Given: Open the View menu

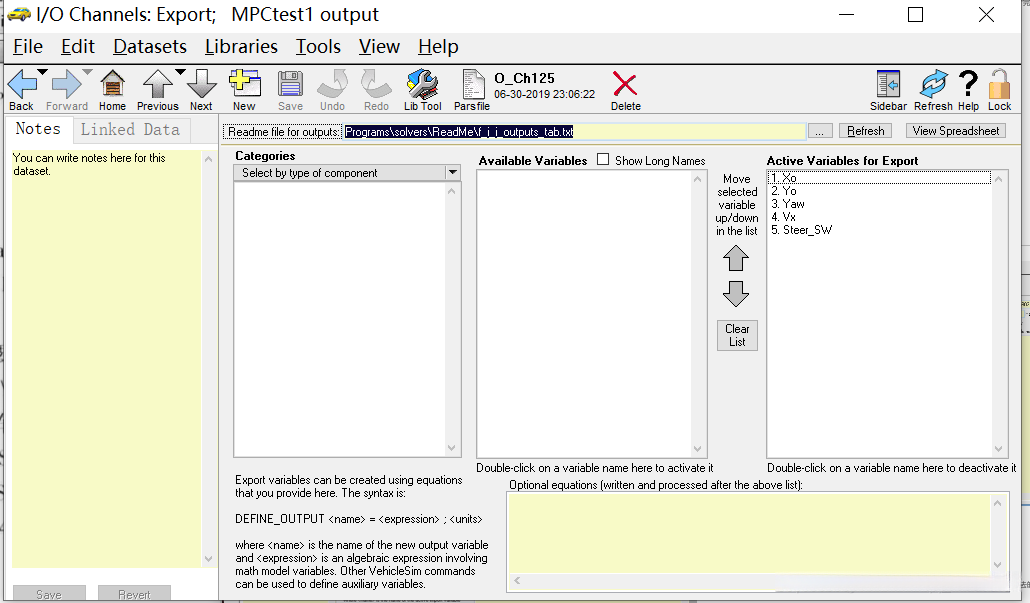Looking at the screenshot, I should click(x=379, y=47).
